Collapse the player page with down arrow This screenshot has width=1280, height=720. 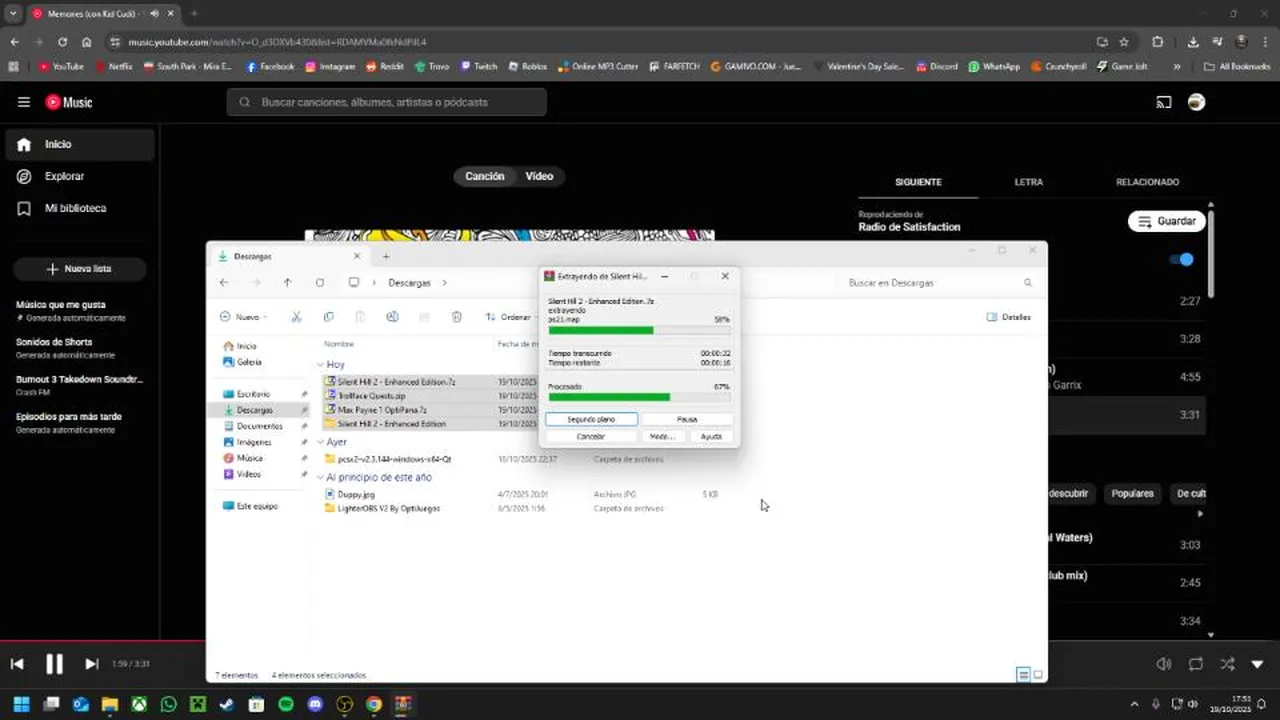tap(1257, 664)
